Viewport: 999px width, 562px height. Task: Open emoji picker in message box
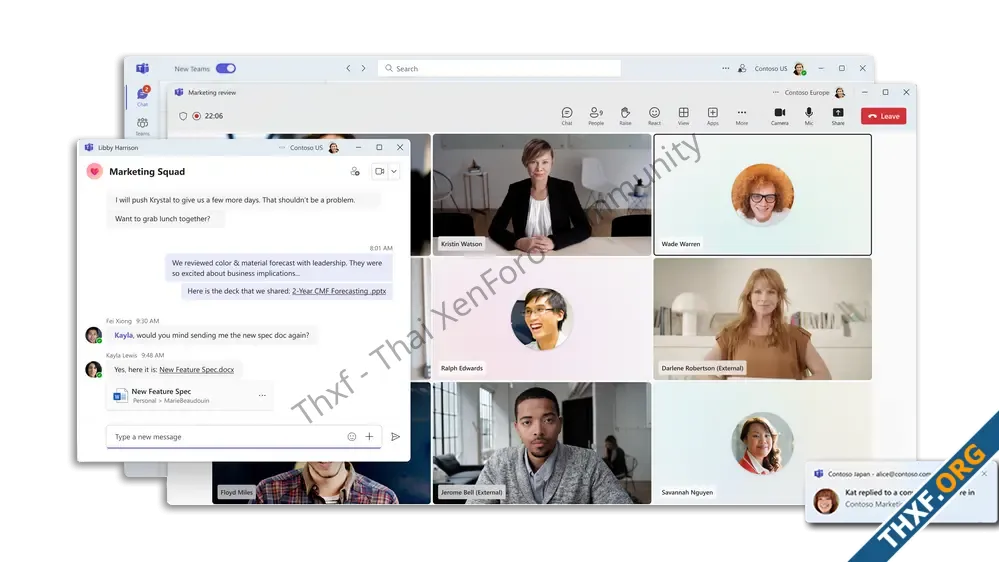(352, 436)
